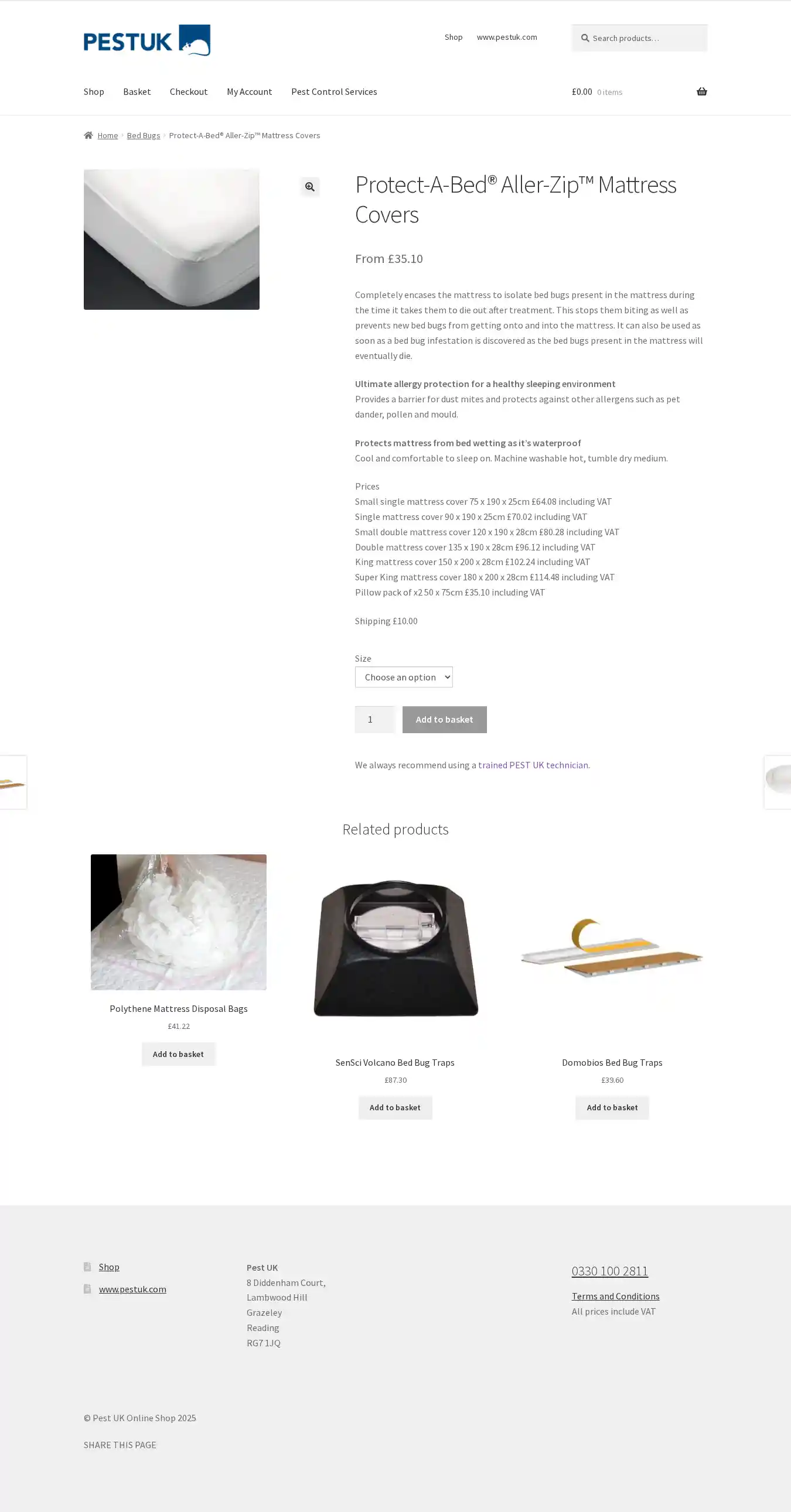Open the Bed Bugs breadcrumb link
Screen dimensions: 791x1512
tap(144, 135)
